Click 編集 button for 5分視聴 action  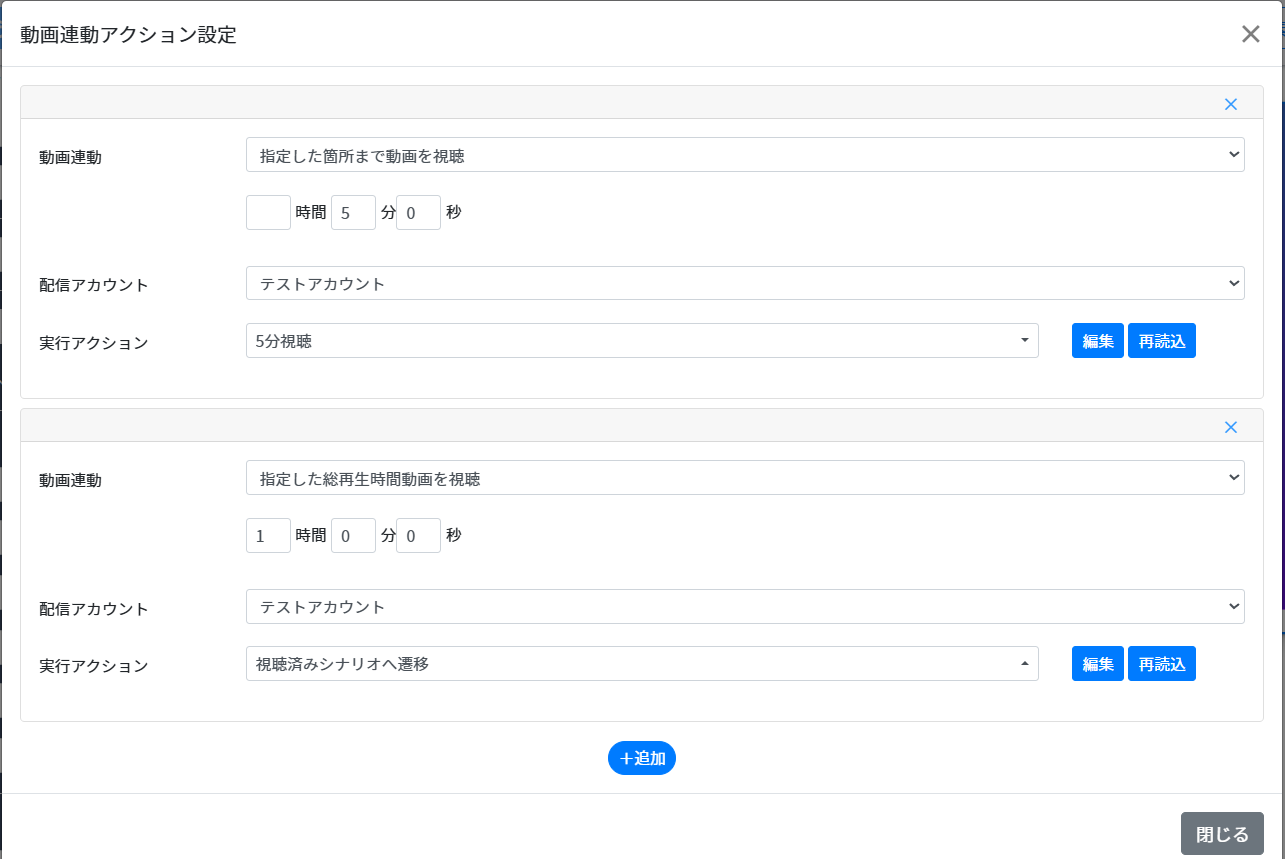pyautogui.click(x=1097, y=341)
